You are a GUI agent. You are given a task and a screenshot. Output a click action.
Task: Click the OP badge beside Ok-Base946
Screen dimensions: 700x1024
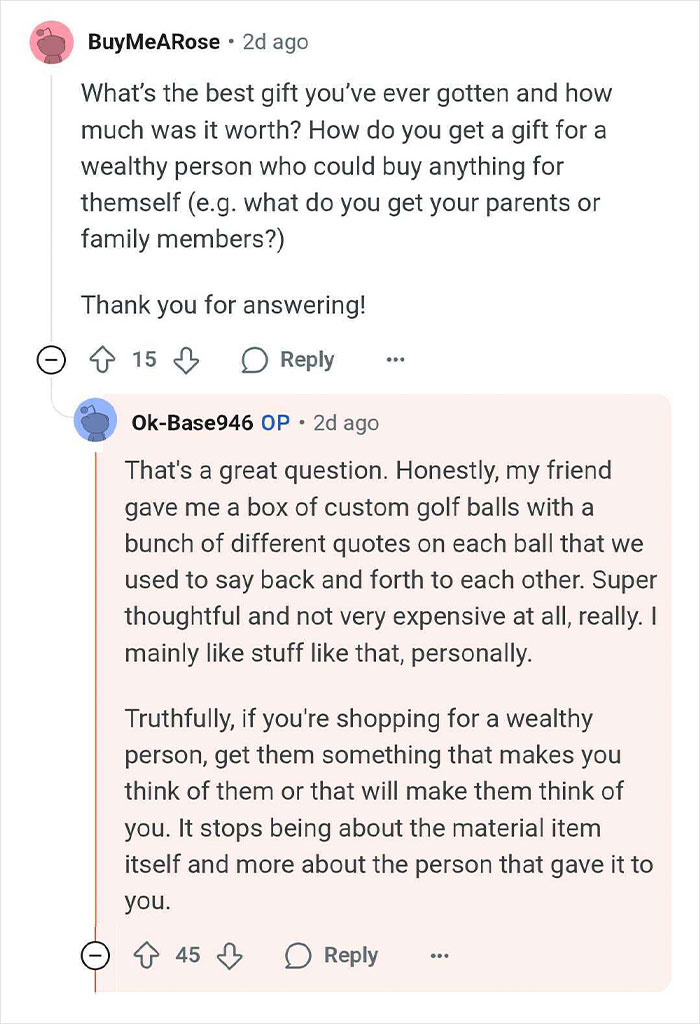click(x=275, y=423)
